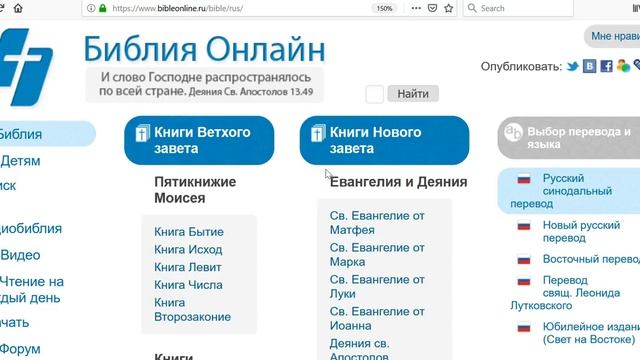This screenshot has height=360, width=640.
Task: Open the site information icon in the address bar
Action: 91,8
